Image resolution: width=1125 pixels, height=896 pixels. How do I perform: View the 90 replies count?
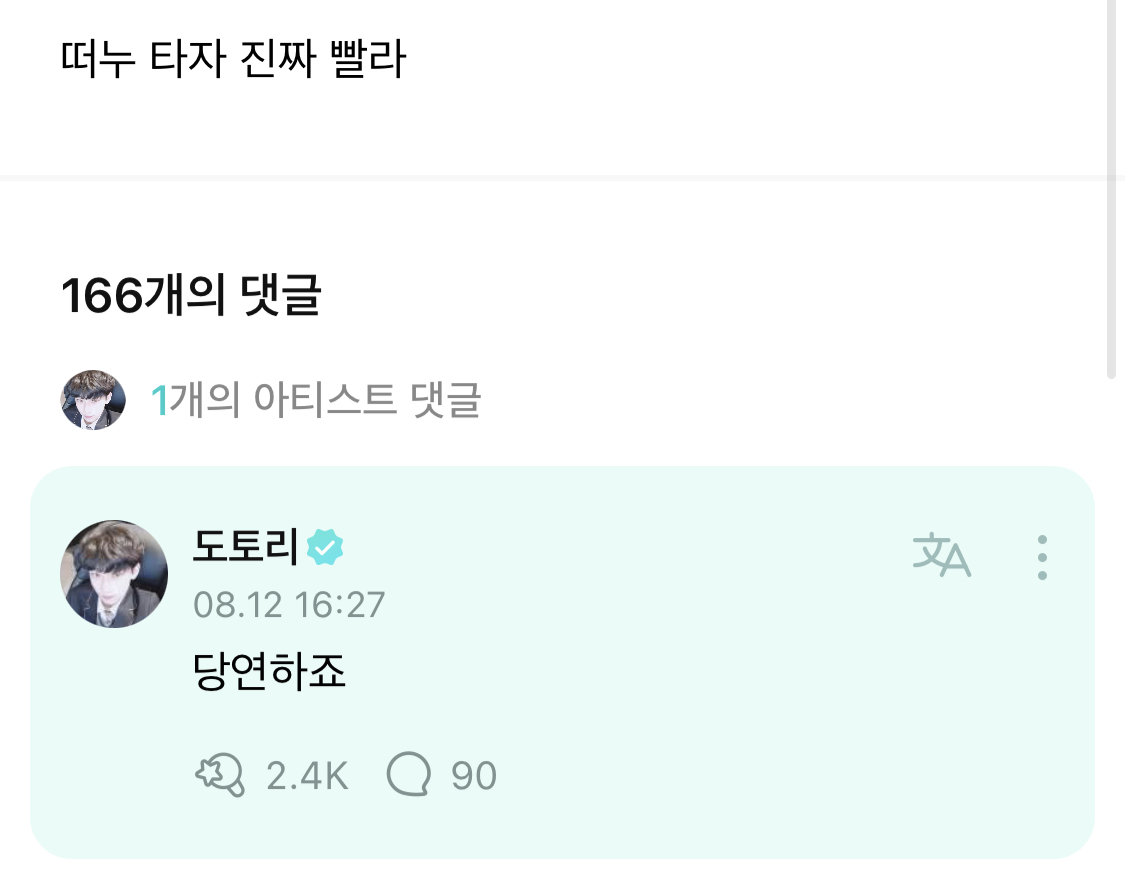pos(474,776)
